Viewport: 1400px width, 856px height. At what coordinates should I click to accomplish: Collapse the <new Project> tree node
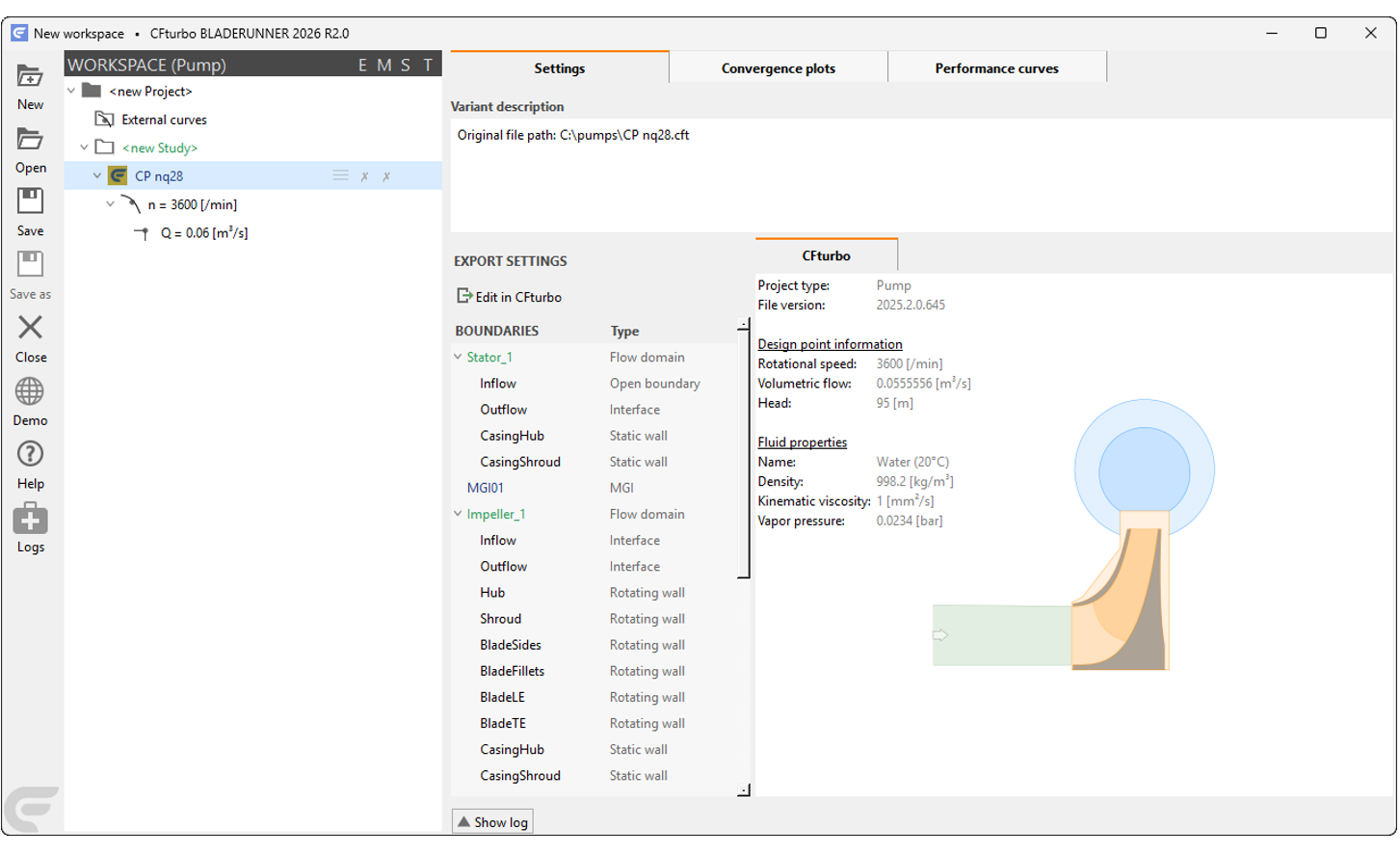[71, 91]
